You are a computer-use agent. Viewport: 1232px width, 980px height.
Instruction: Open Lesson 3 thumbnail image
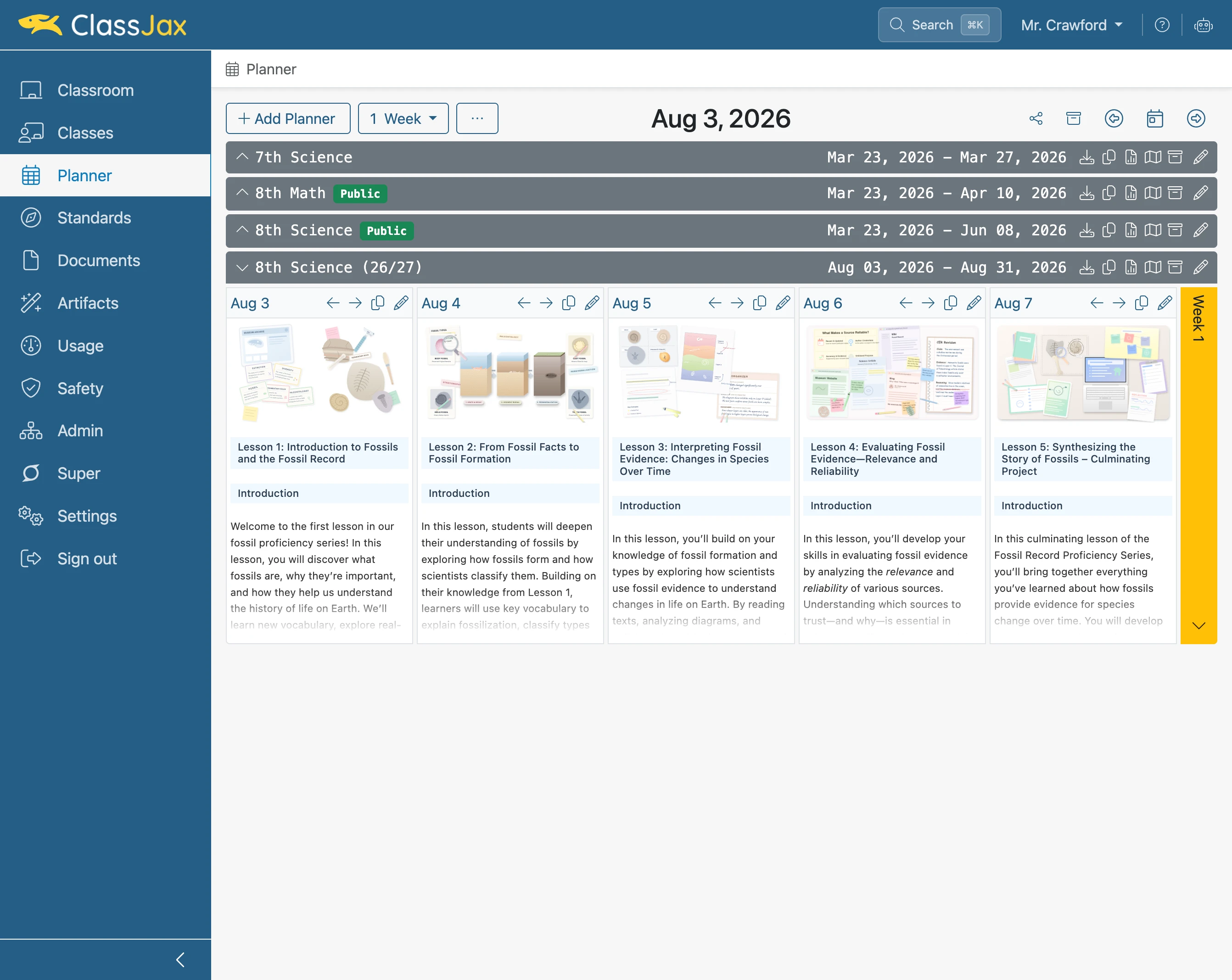(701, 374)
